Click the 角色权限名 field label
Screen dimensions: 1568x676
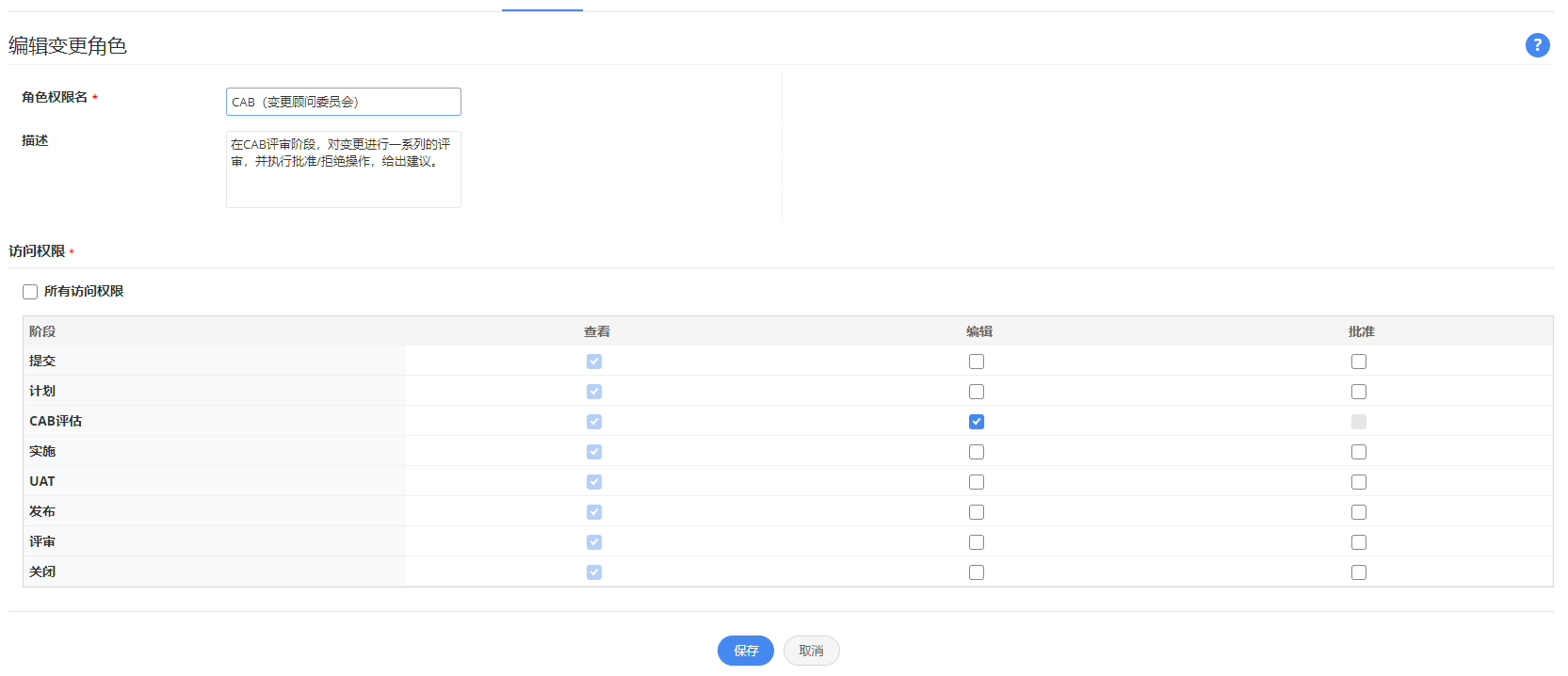[55, 97]
